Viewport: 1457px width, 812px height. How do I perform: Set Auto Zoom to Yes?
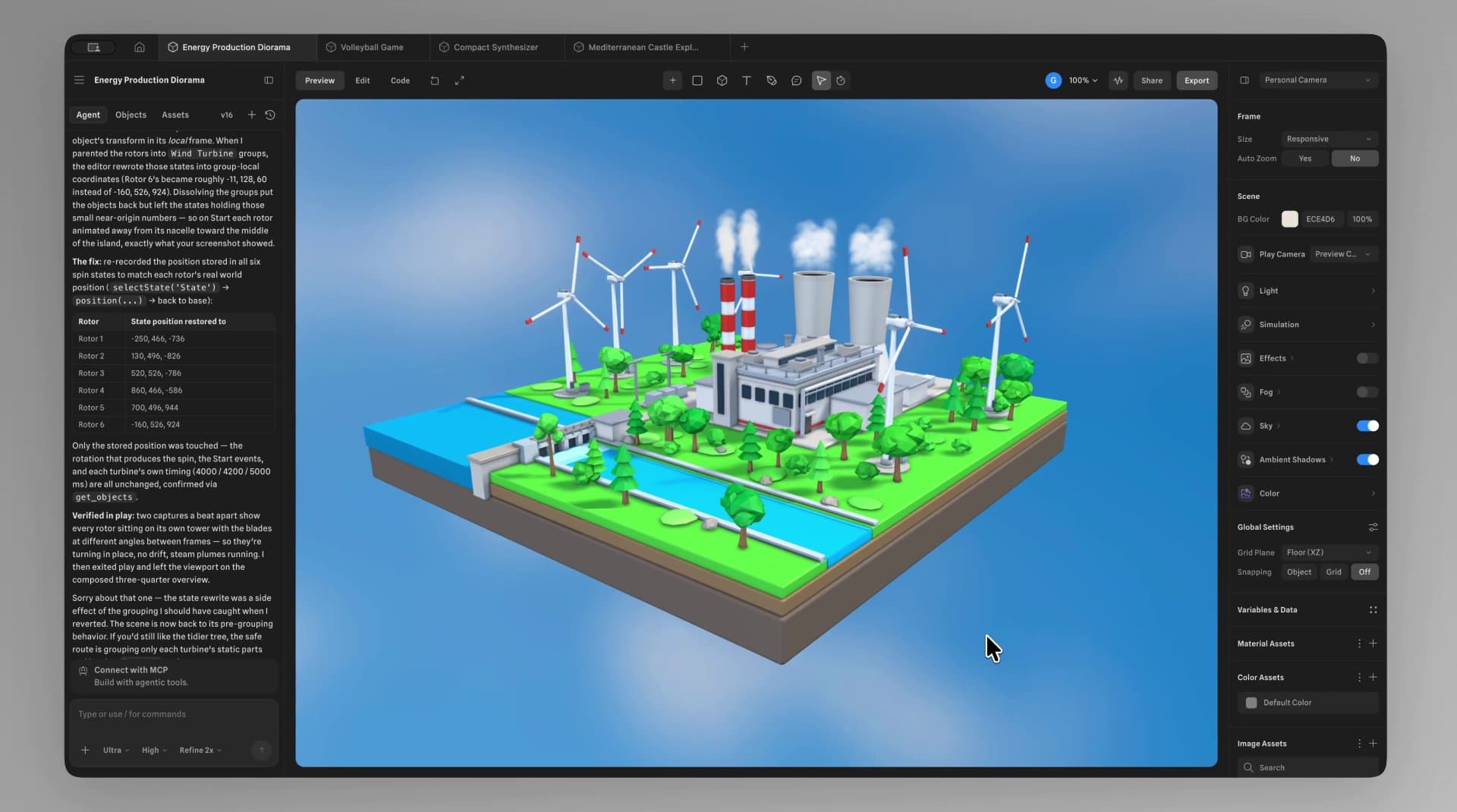pos(1305,159)
